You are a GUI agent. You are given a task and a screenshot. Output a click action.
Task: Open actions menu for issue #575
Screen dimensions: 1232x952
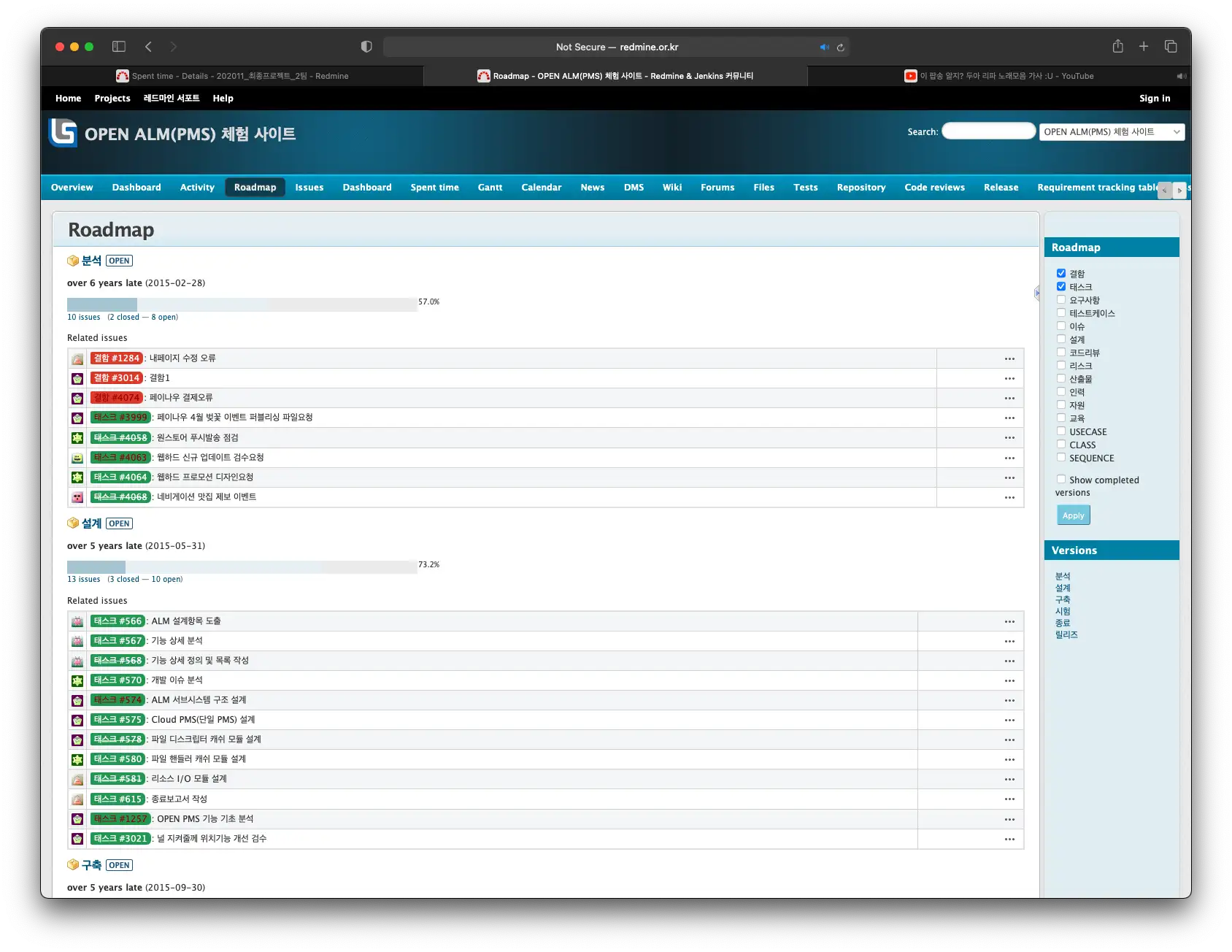tap(1009, 720)
